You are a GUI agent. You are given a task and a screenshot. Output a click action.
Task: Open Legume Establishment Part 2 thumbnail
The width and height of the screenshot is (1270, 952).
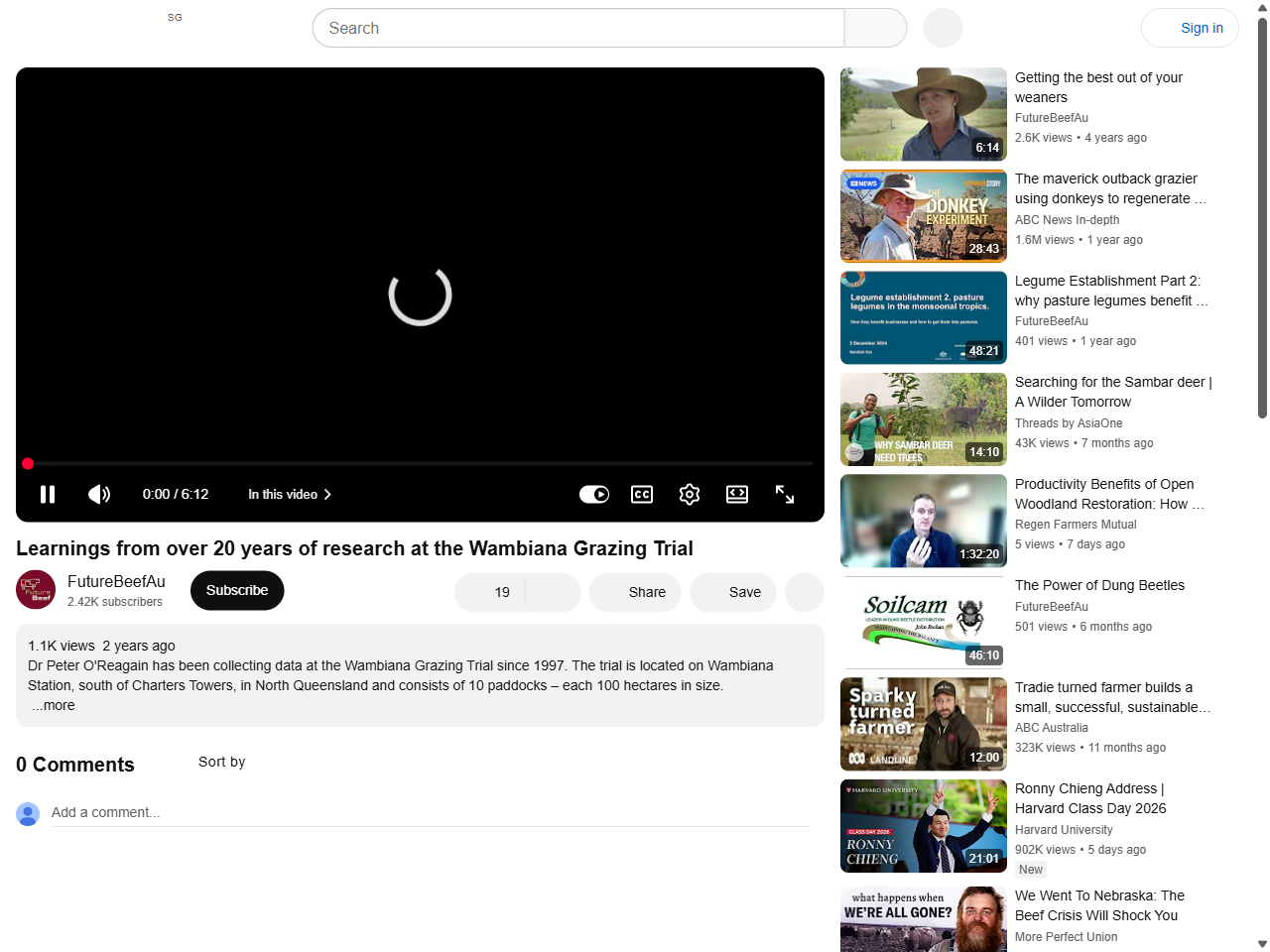tap(924, 317)
